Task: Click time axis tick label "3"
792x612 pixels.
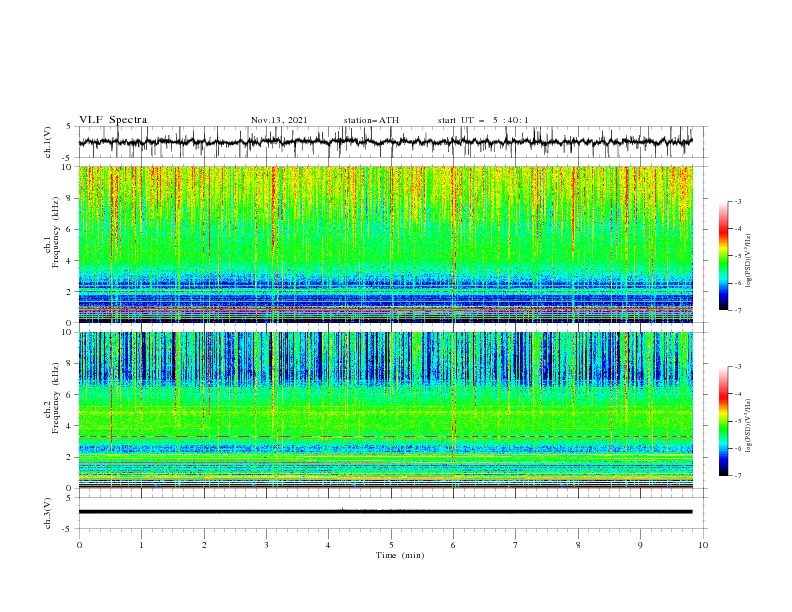Action: pos(266,545)
